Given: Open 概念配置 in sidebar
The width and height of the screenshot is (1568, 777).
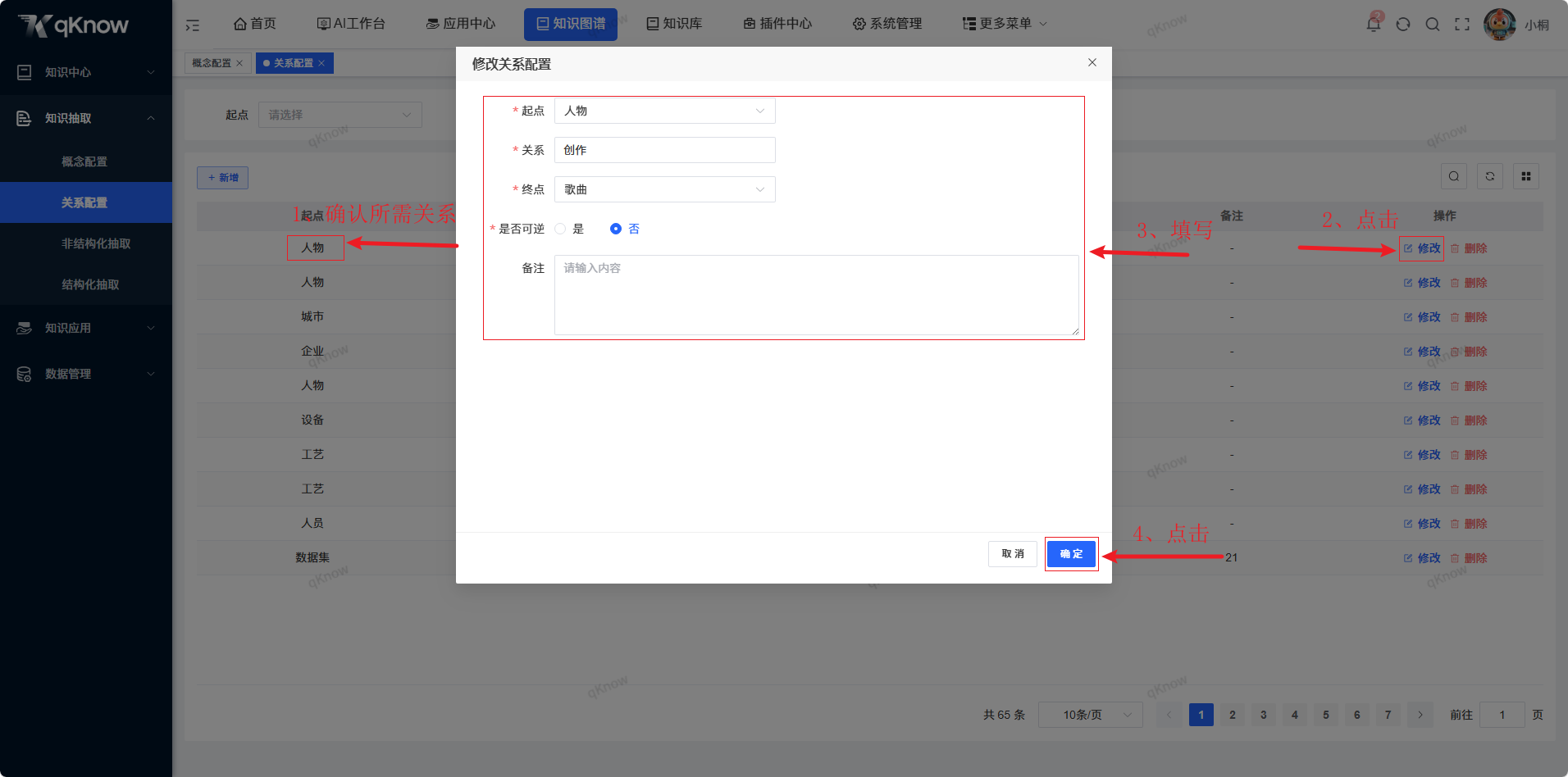Looking at the screenshot, I should pyautogui.click(x=86, y=161).
